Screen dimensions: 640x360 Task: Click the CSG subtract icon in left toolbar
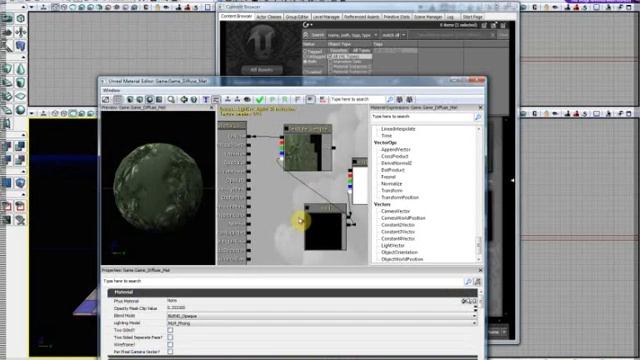(20, 147)
